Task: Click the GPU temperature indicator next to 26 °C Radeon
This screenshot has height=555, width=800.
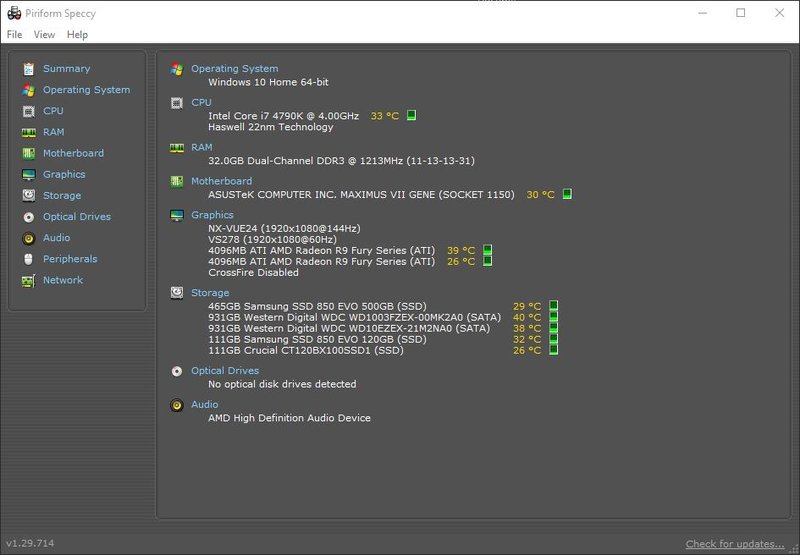Action: (x=488, y=261)
